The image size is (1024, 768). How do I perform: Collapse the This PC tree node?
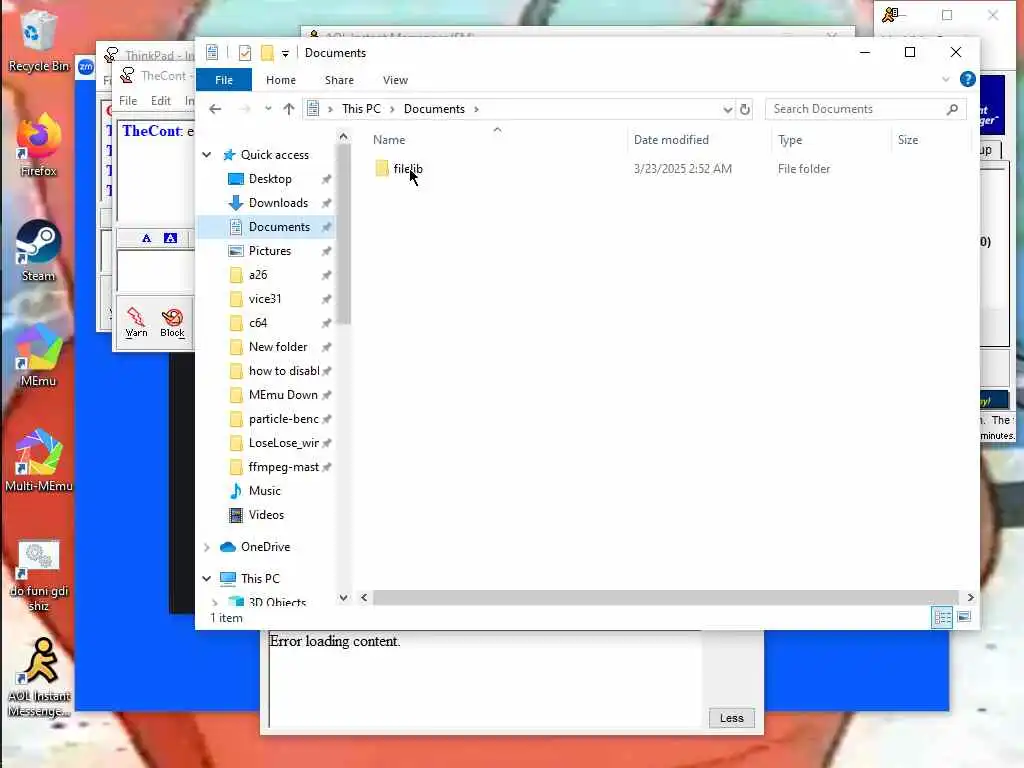206,579
